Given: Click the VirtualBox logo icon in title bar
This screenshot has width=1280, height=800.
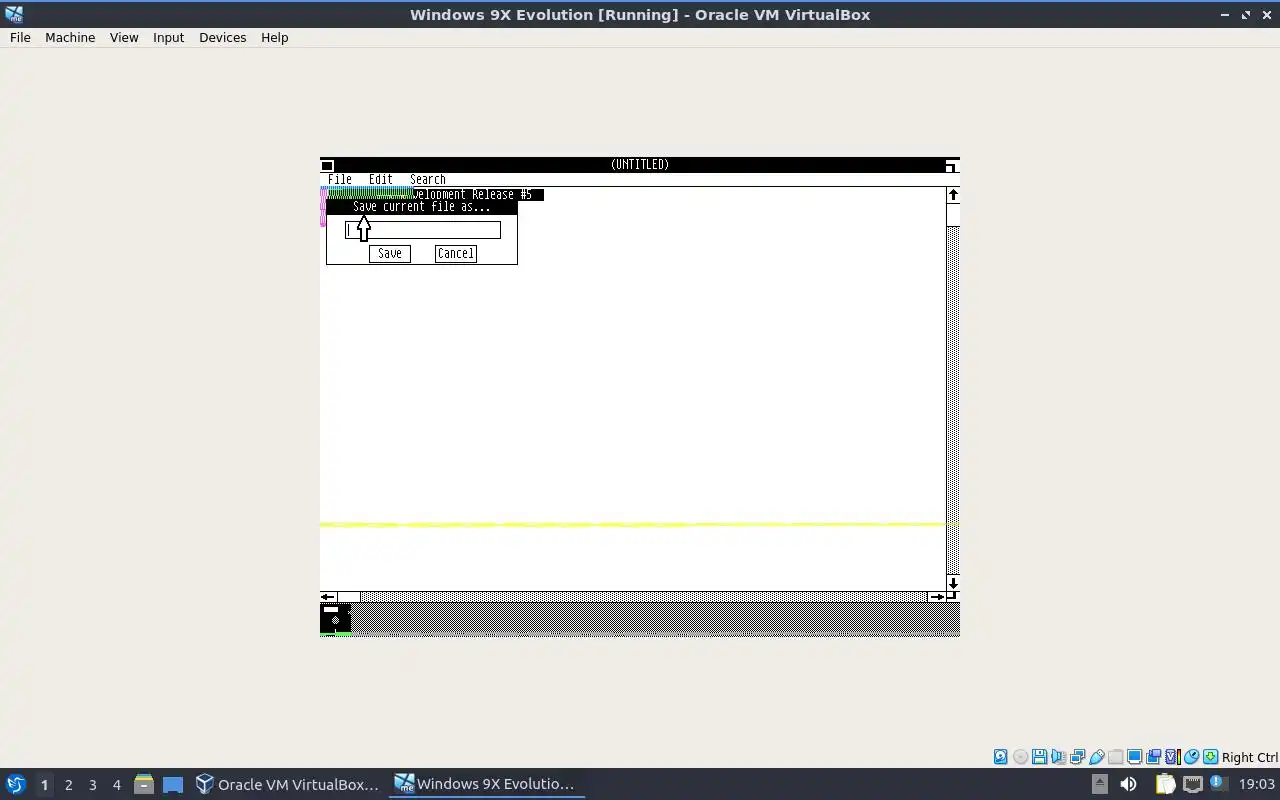Looking at the screenshot, I should pos(14,14).
